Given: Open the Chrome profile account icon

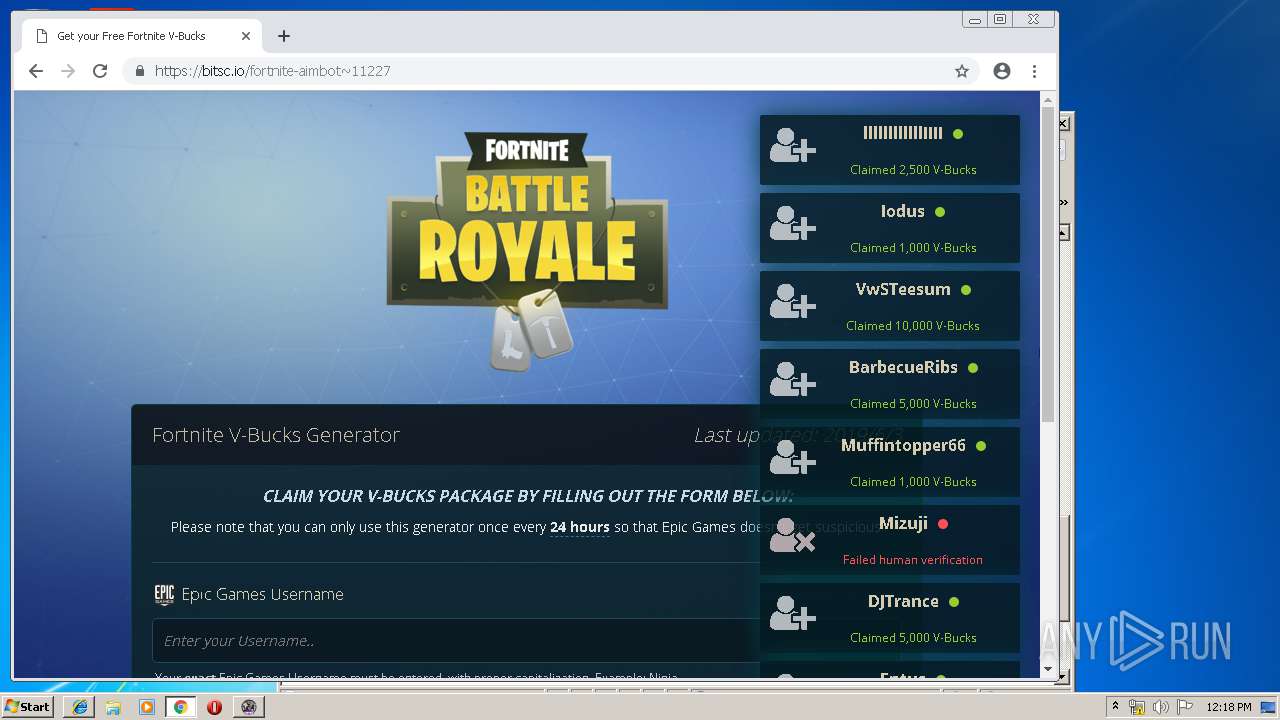Looking at the screenshot, I should click(x=1002, y=71).
